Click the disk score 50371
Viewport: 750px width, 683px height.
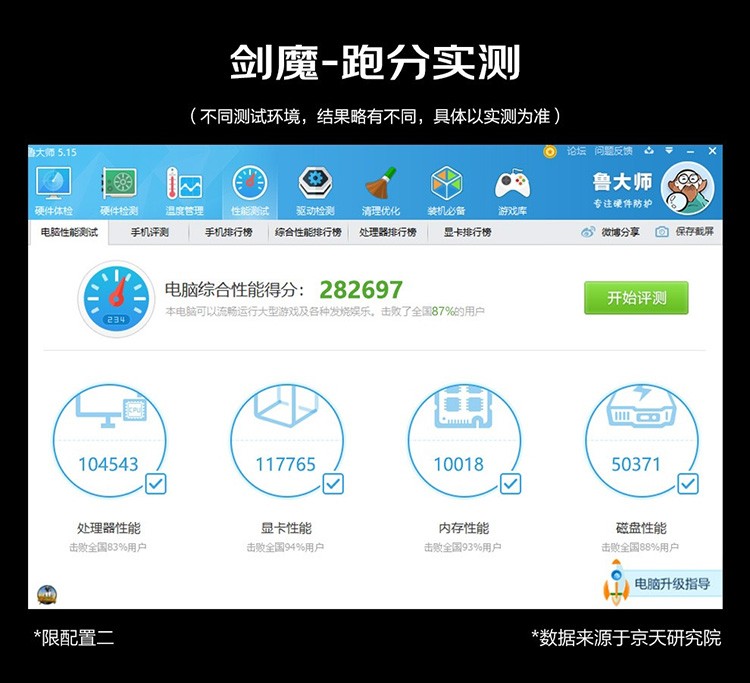(x=636, y=464)
